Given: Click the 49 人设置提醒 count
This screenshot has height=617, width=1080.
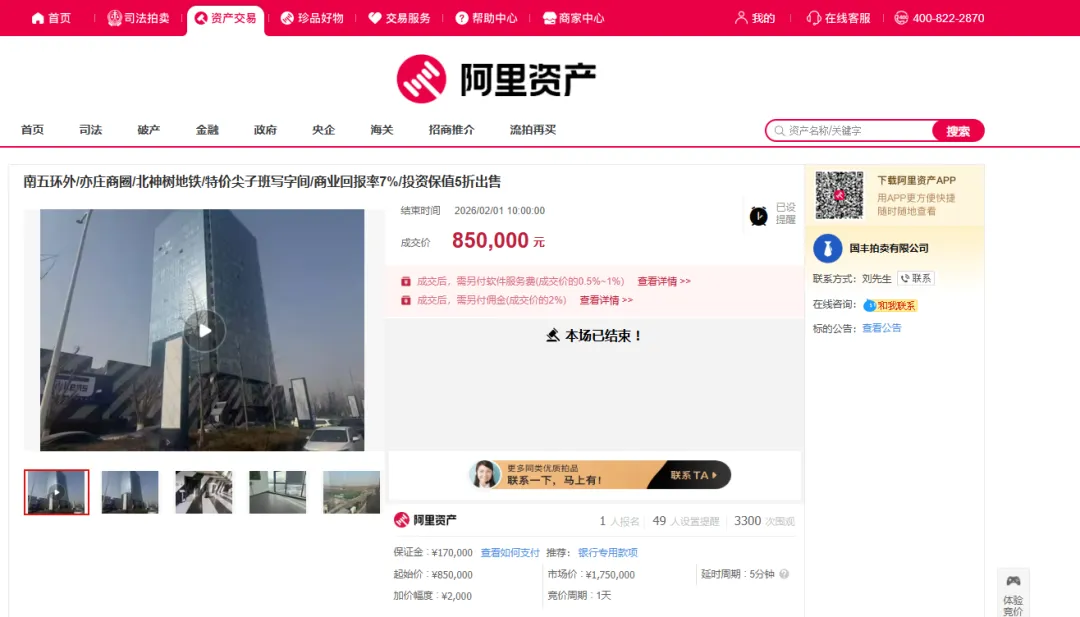Looking at the screenshot, I should 685,521.
